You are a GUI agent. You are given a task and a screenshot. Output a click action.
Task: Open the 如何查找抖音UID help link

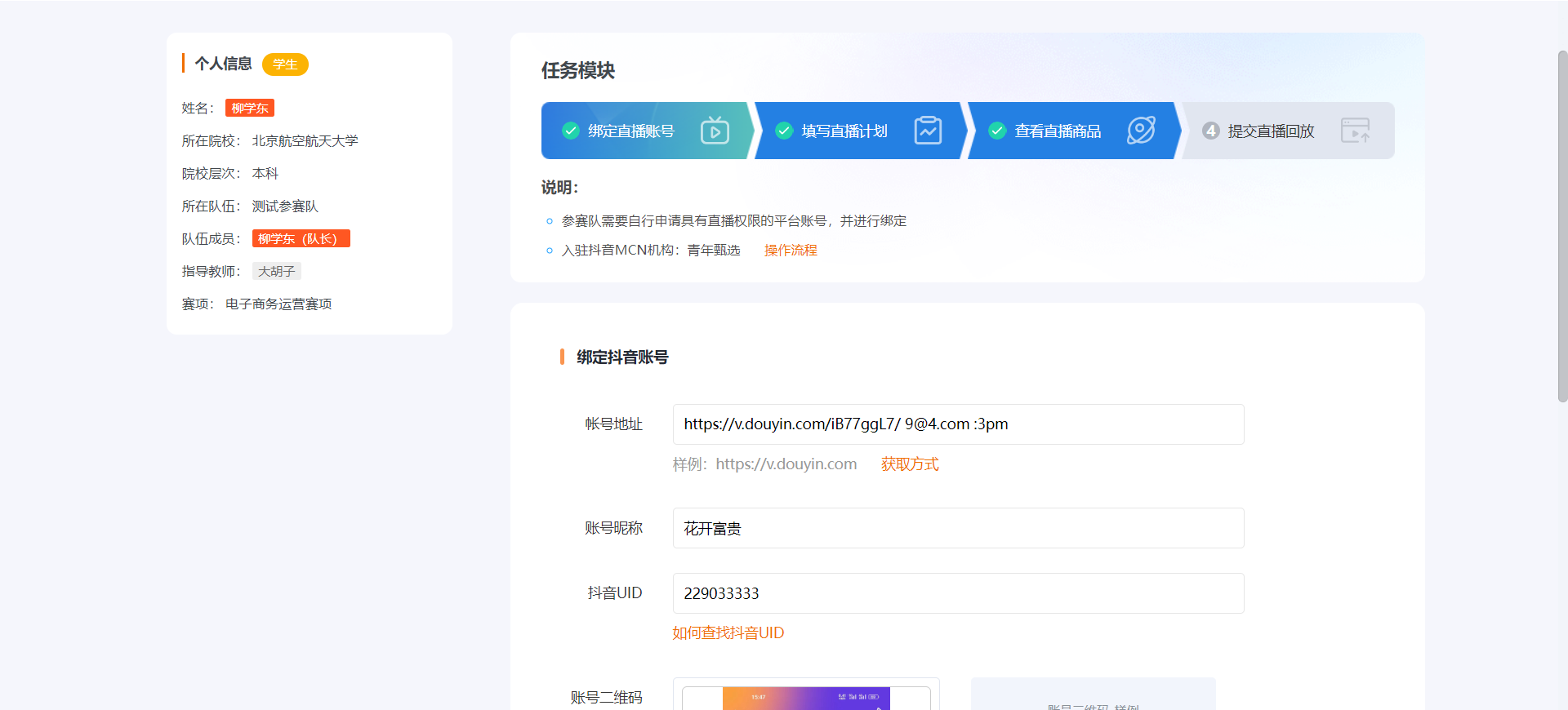pos(728,633)
